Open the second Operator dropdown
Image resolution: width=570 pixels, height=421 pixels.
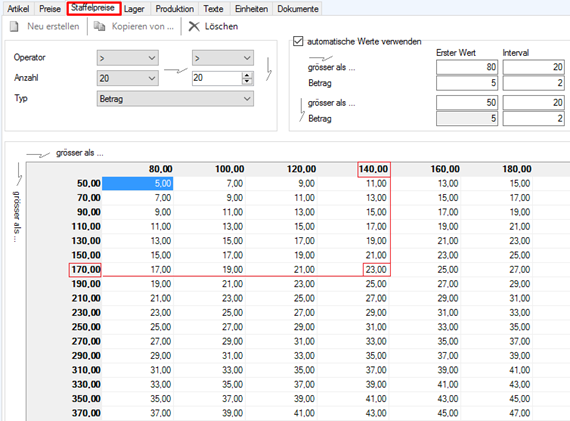coord(223,58)
